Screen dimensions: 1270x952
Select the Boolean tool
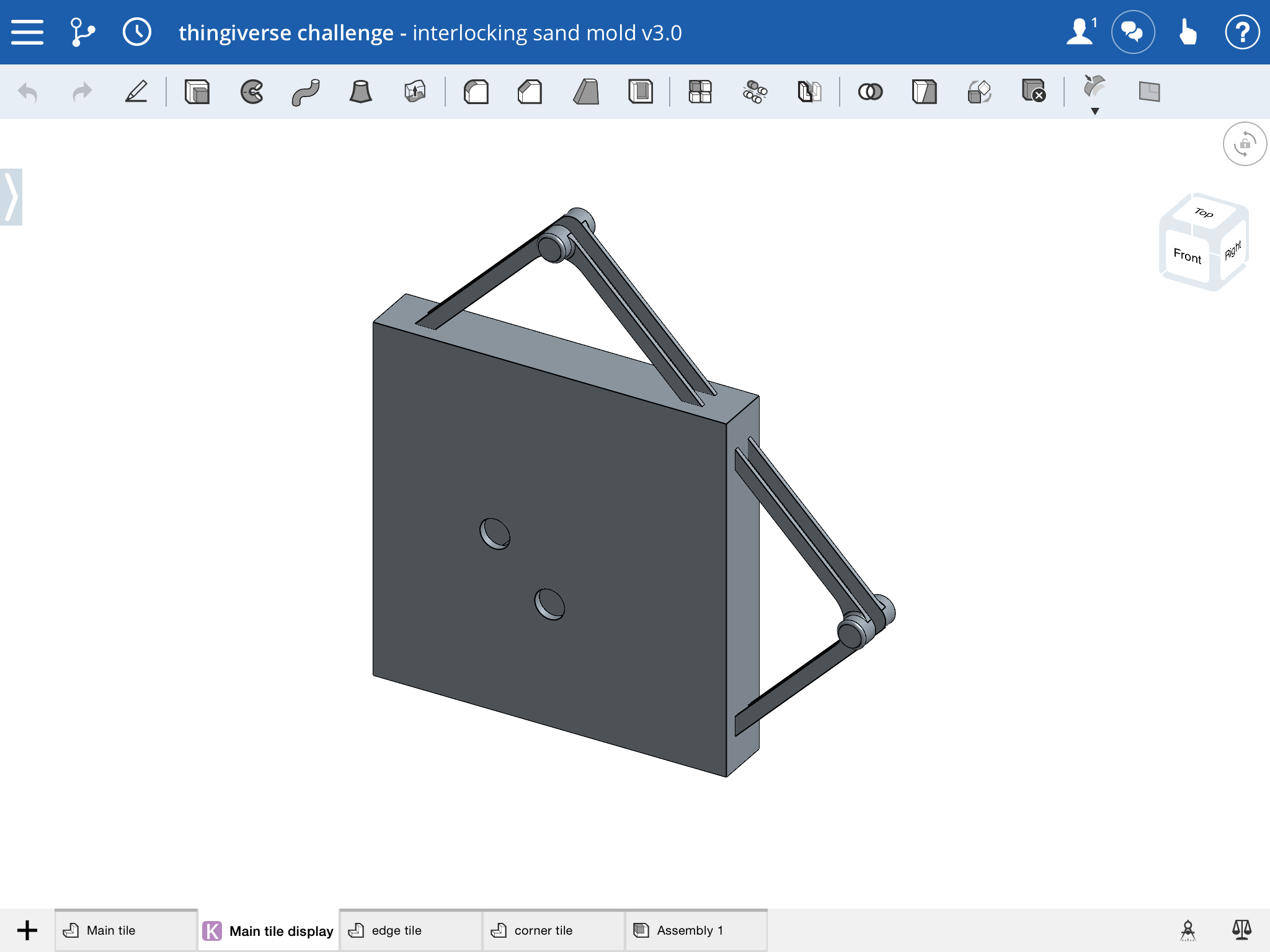tap(870, 92)
